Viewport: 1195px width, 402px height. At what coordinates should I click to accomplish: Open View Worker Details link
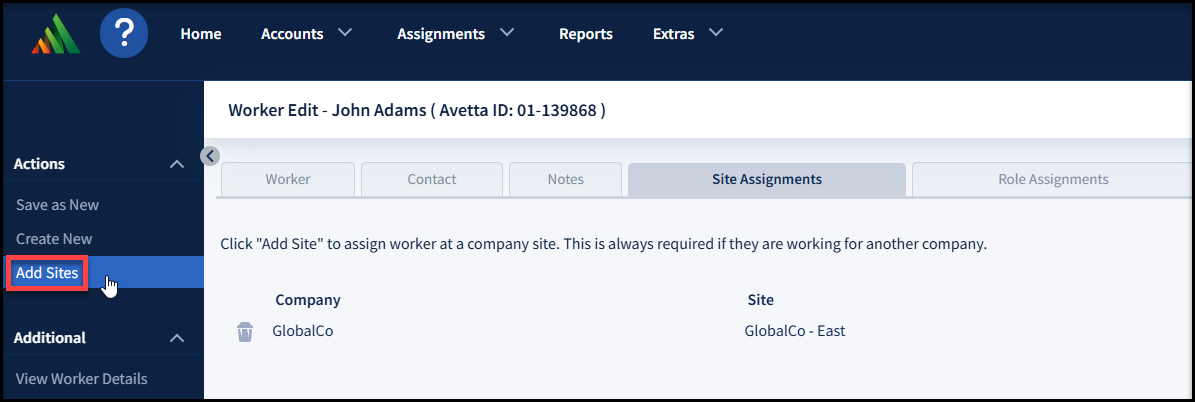coord(82,379)
